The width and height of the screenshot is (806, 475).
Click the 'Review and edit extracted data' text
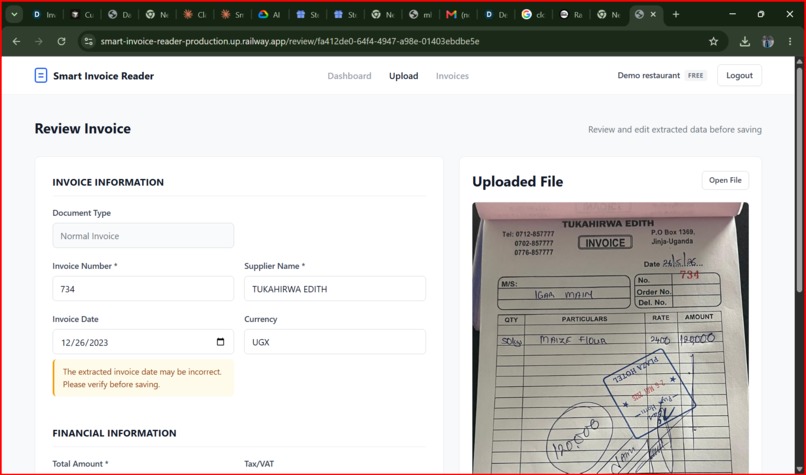pyautogui.click(x=675, y=130)
